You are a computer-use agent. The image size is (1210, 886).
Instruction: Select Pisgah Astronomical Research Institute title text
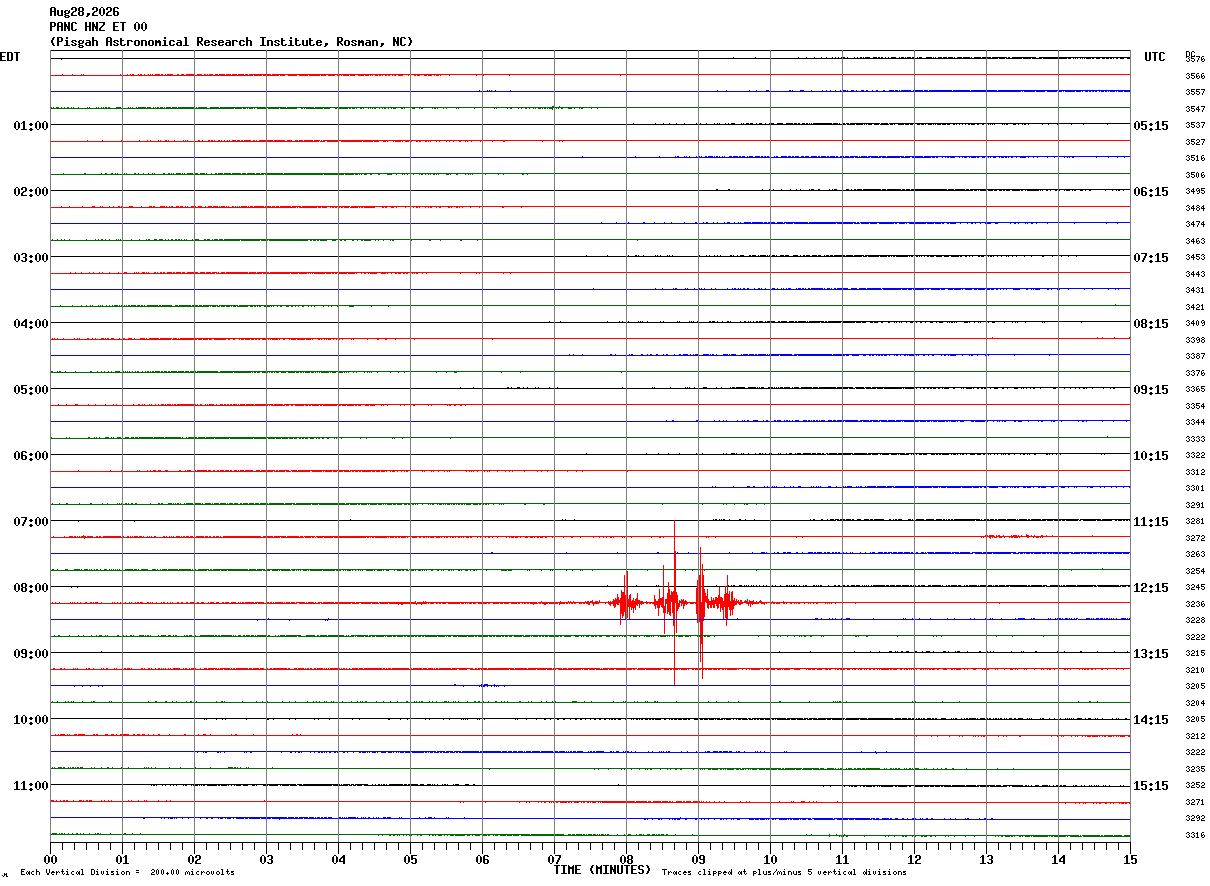[x=231, y=42]
